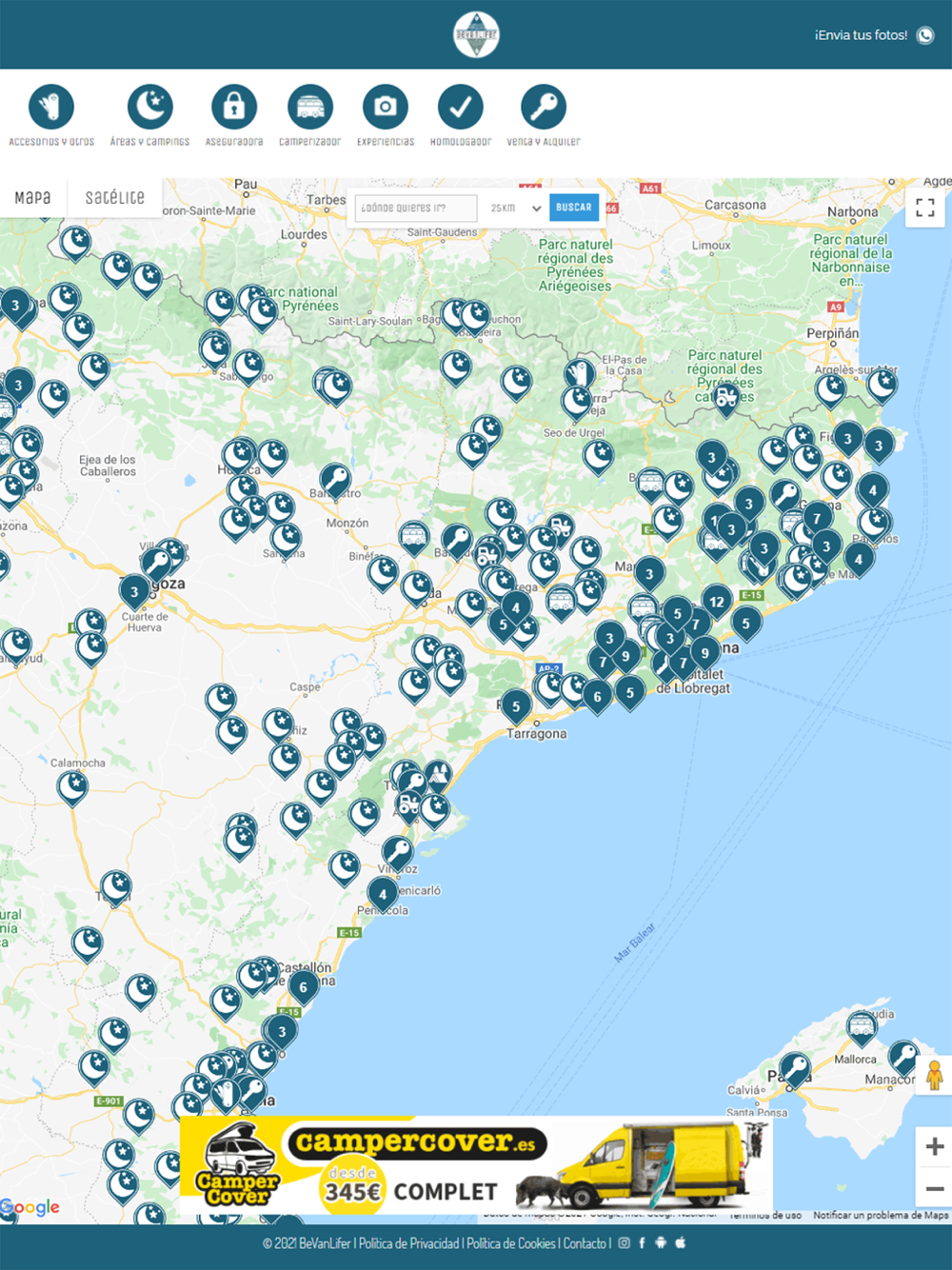Open the cluster 3 marker at Zaragoza
Viewport: 952px width, 1270px height.
tap(134, 594)
